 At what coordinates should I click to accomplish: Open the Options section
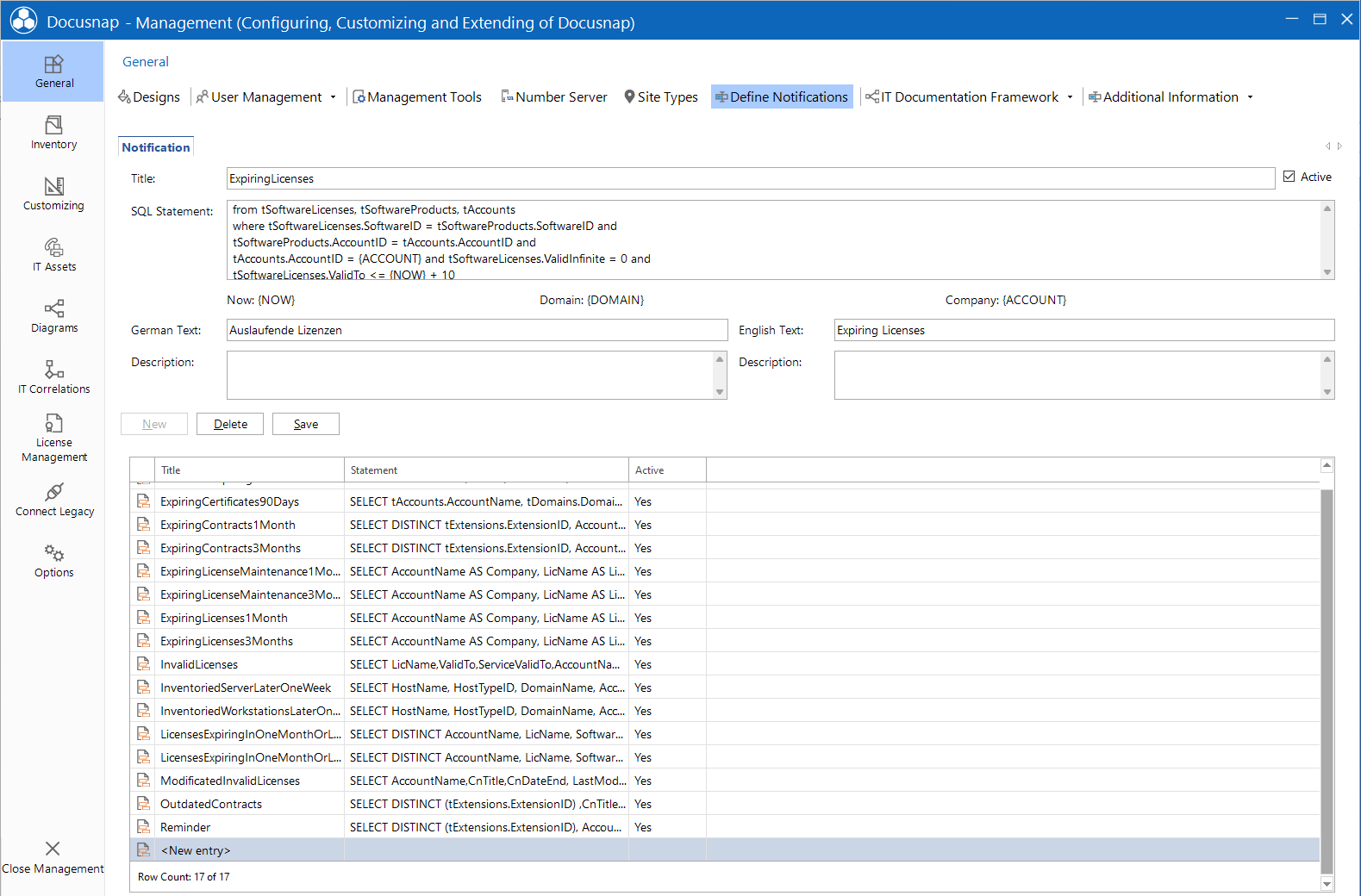[53, 561]
